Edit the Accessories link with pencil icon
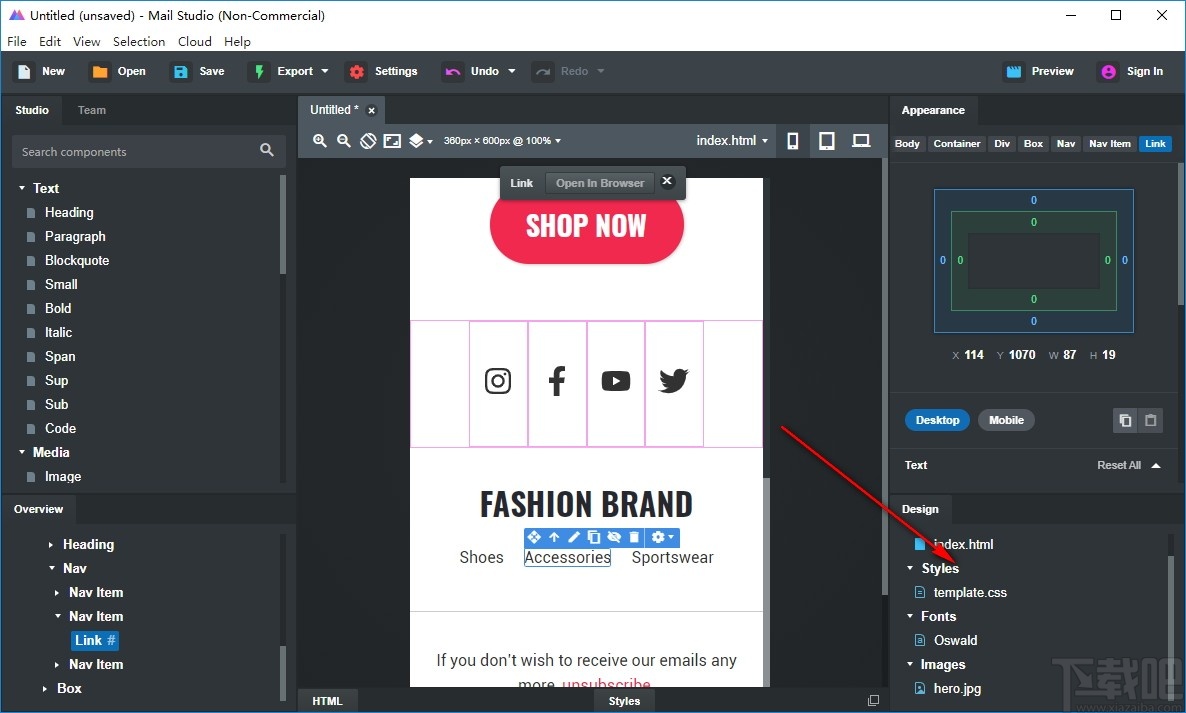This screenshot has width=1186, height=713. [x=574, y=537]
